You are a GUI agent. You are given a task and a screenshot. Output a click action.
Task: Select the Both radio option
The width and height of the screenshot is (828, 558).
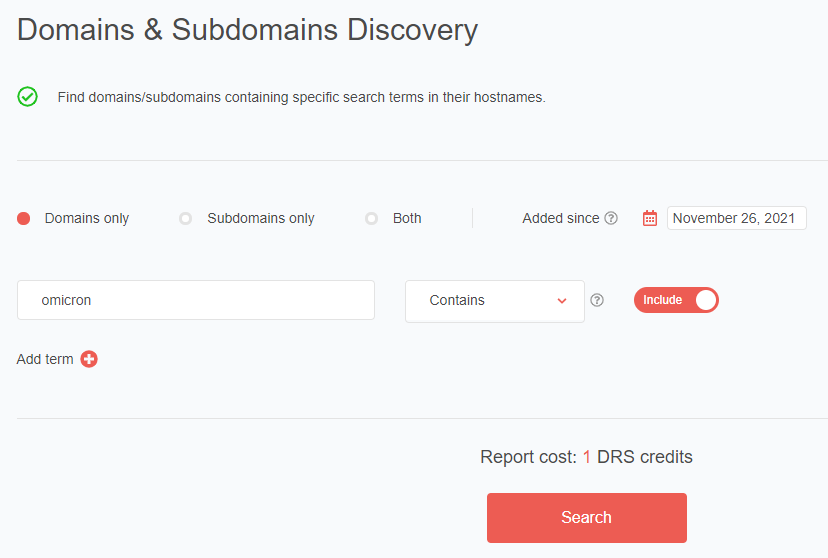pyautogui.click(x=371, y=218)
